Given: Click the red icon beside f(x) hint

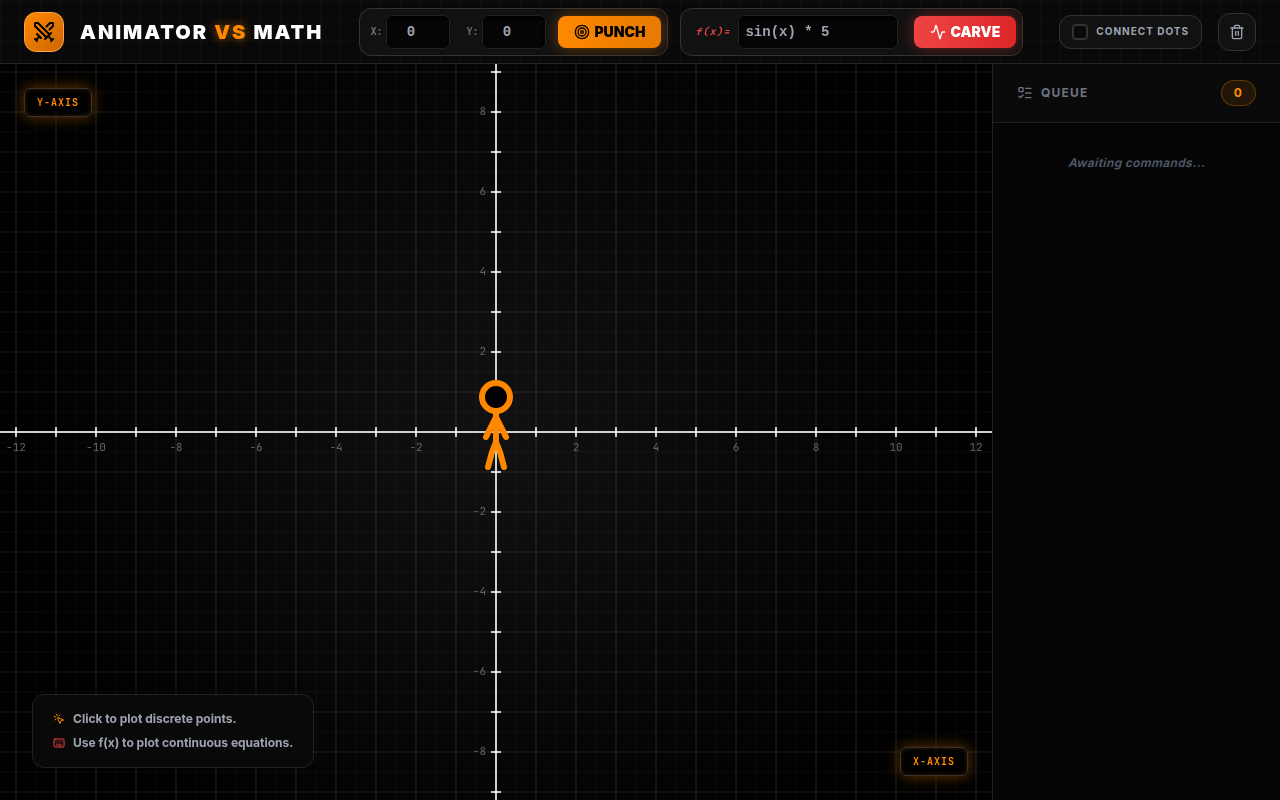Looking at the screenshot, I should click(x=59, y=743).
